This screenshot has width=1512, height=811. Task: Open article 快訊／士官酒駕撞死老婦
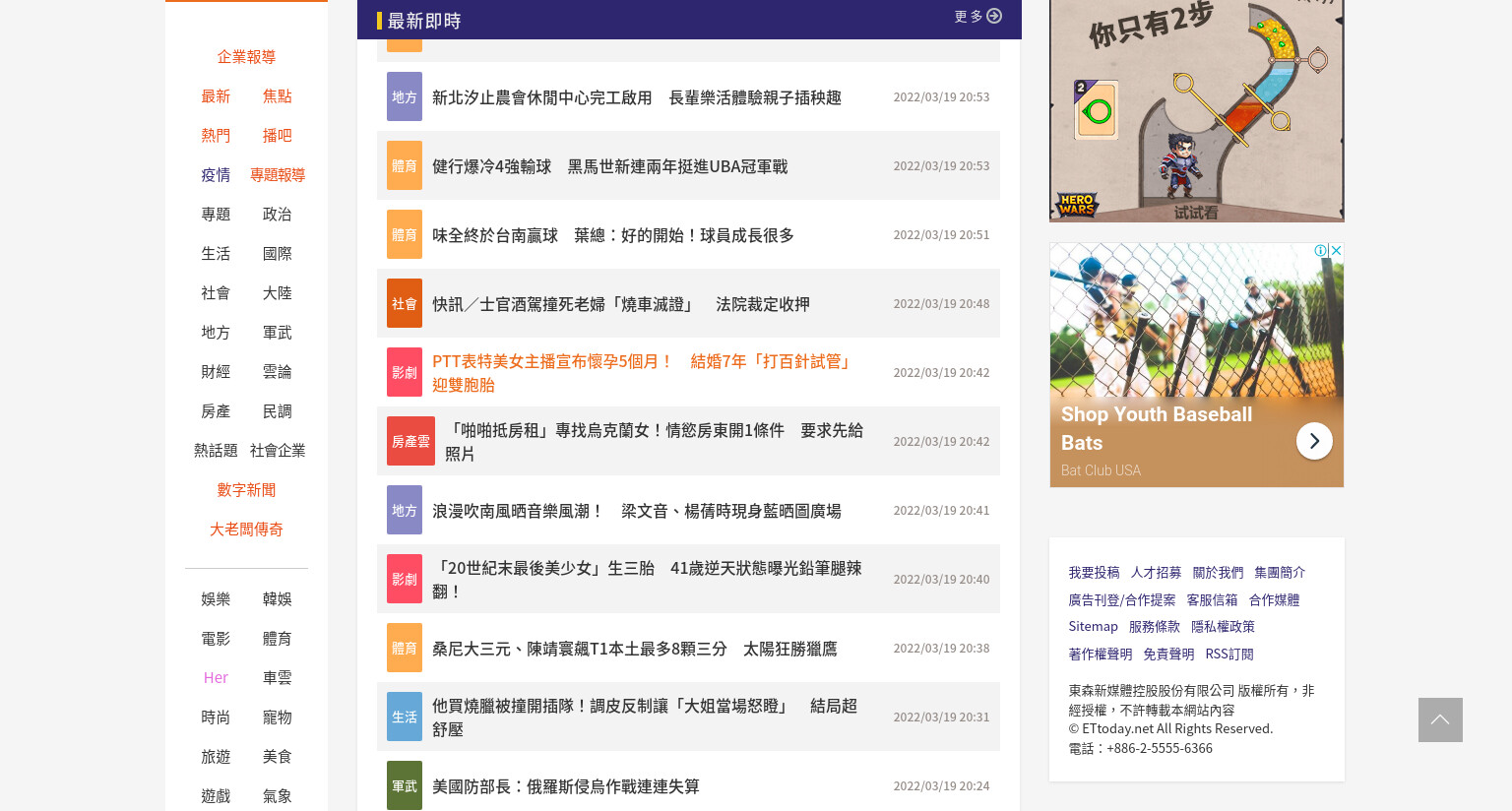(621, 304)
